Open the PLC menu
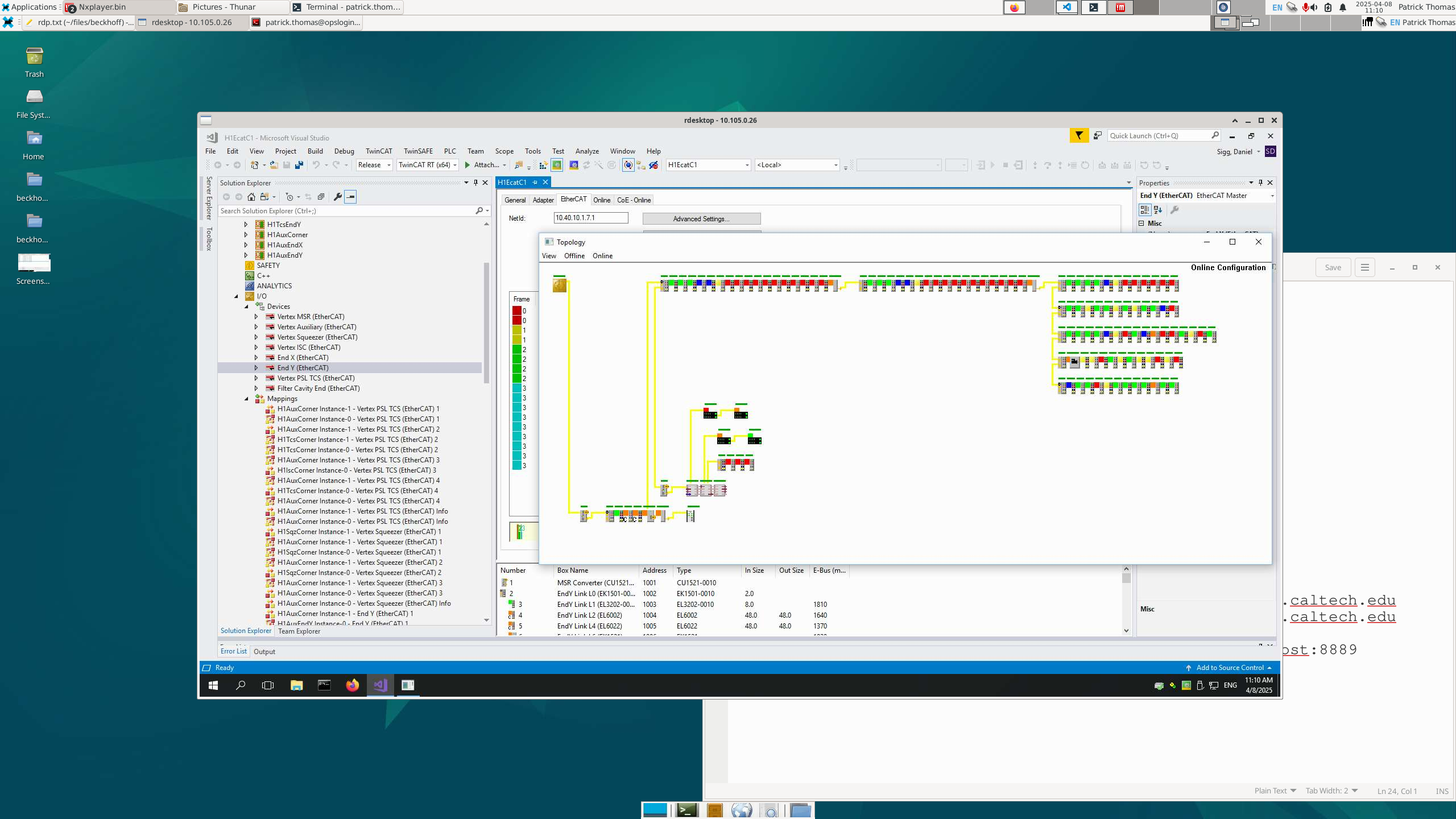 coord(450,151)
